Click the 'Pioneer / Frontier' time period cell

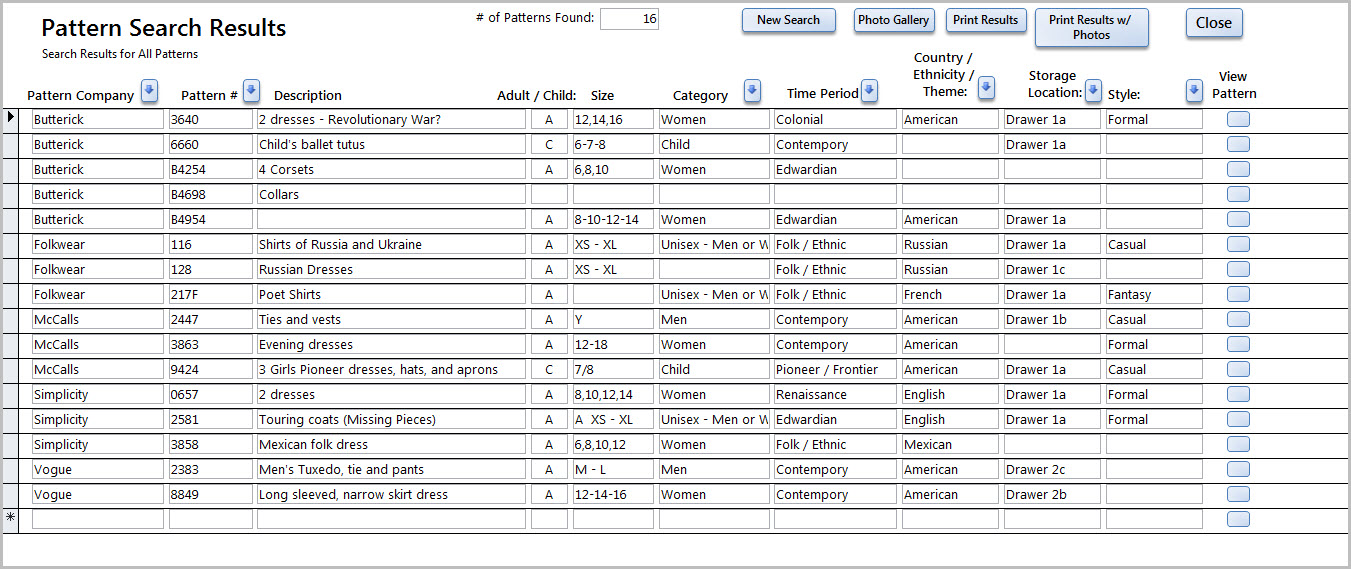(x=835, y=370)
